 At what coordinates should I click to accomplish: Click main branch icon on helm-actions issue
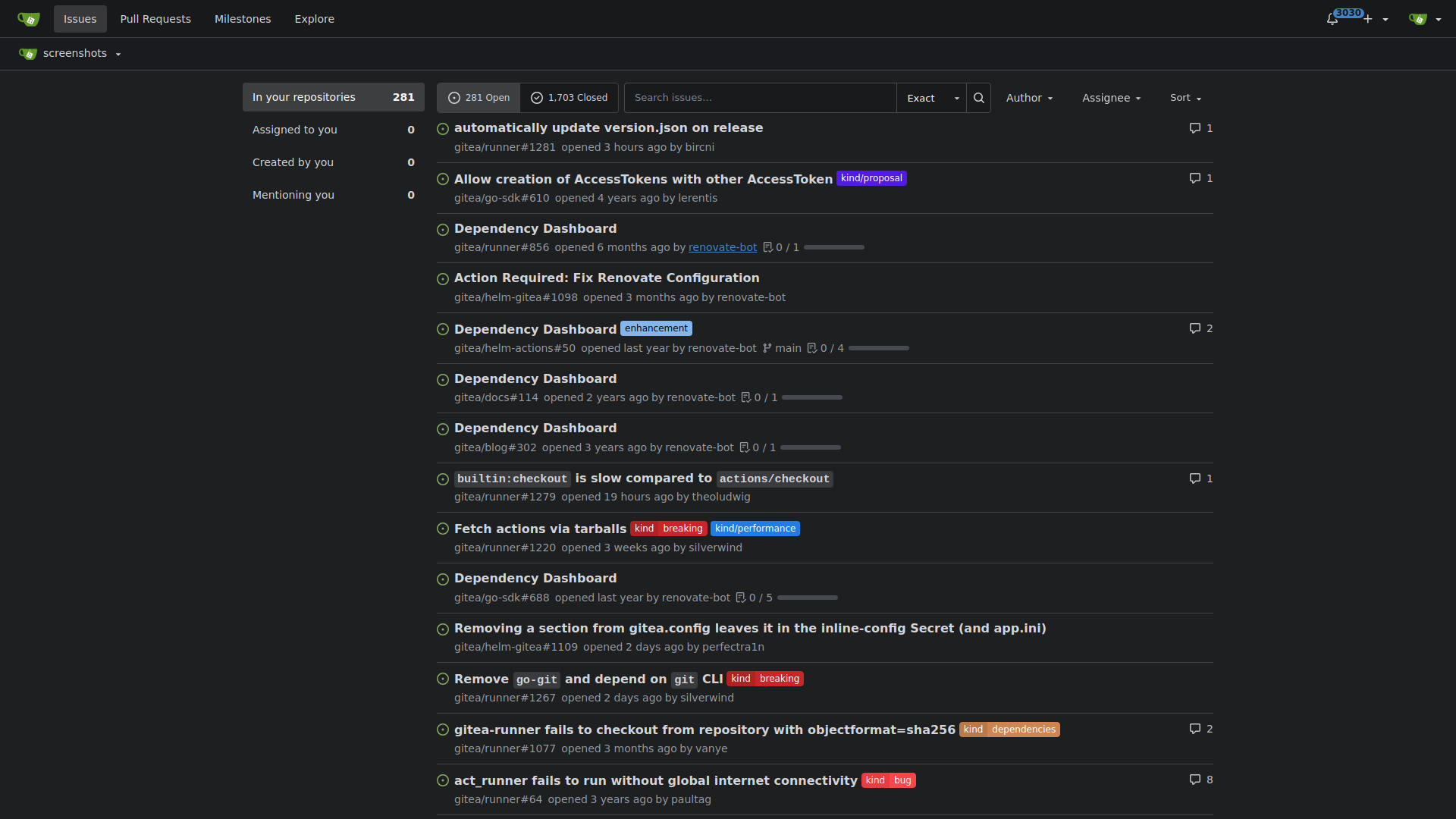pyautogui.click(x=767, y=348)
